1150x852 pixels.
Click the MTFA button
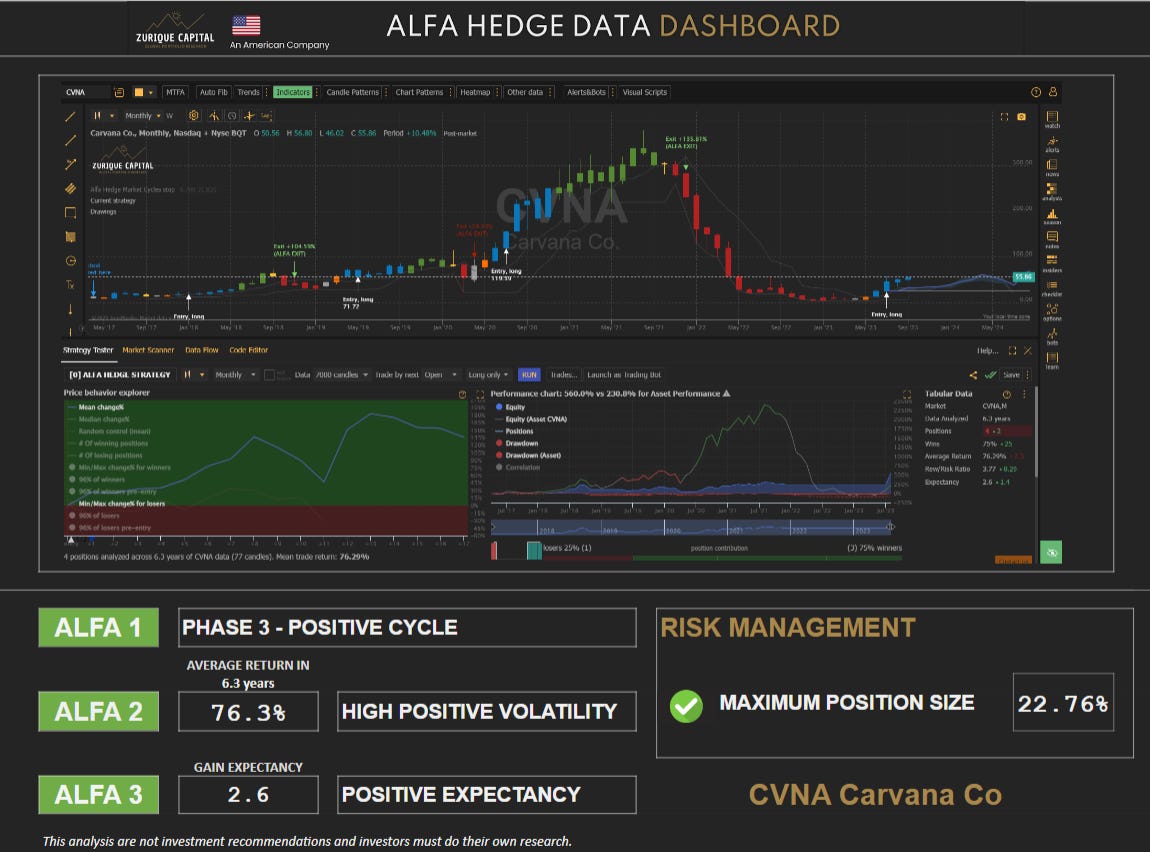(175, 92)
